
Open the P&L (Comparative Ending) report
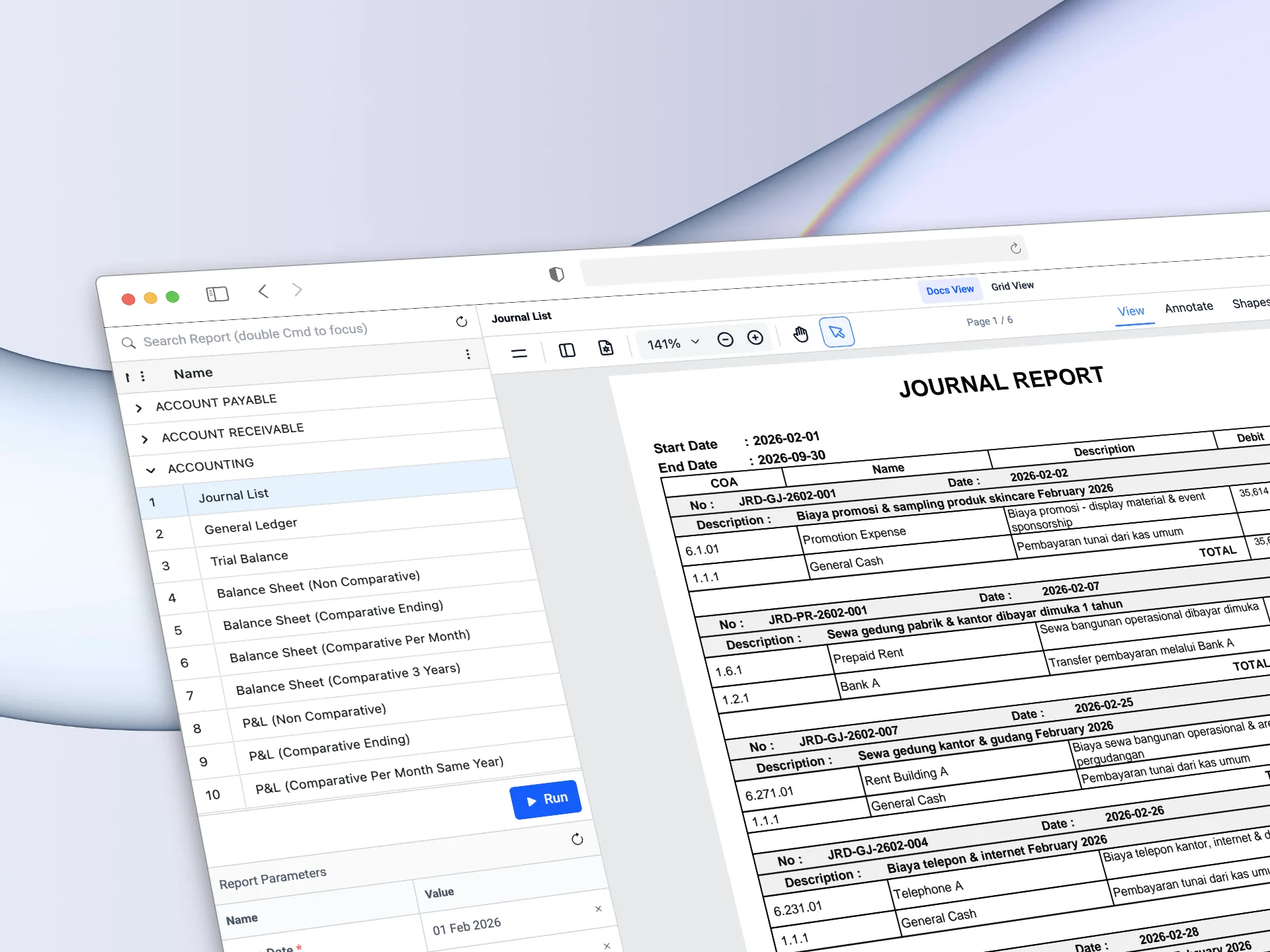329,748
